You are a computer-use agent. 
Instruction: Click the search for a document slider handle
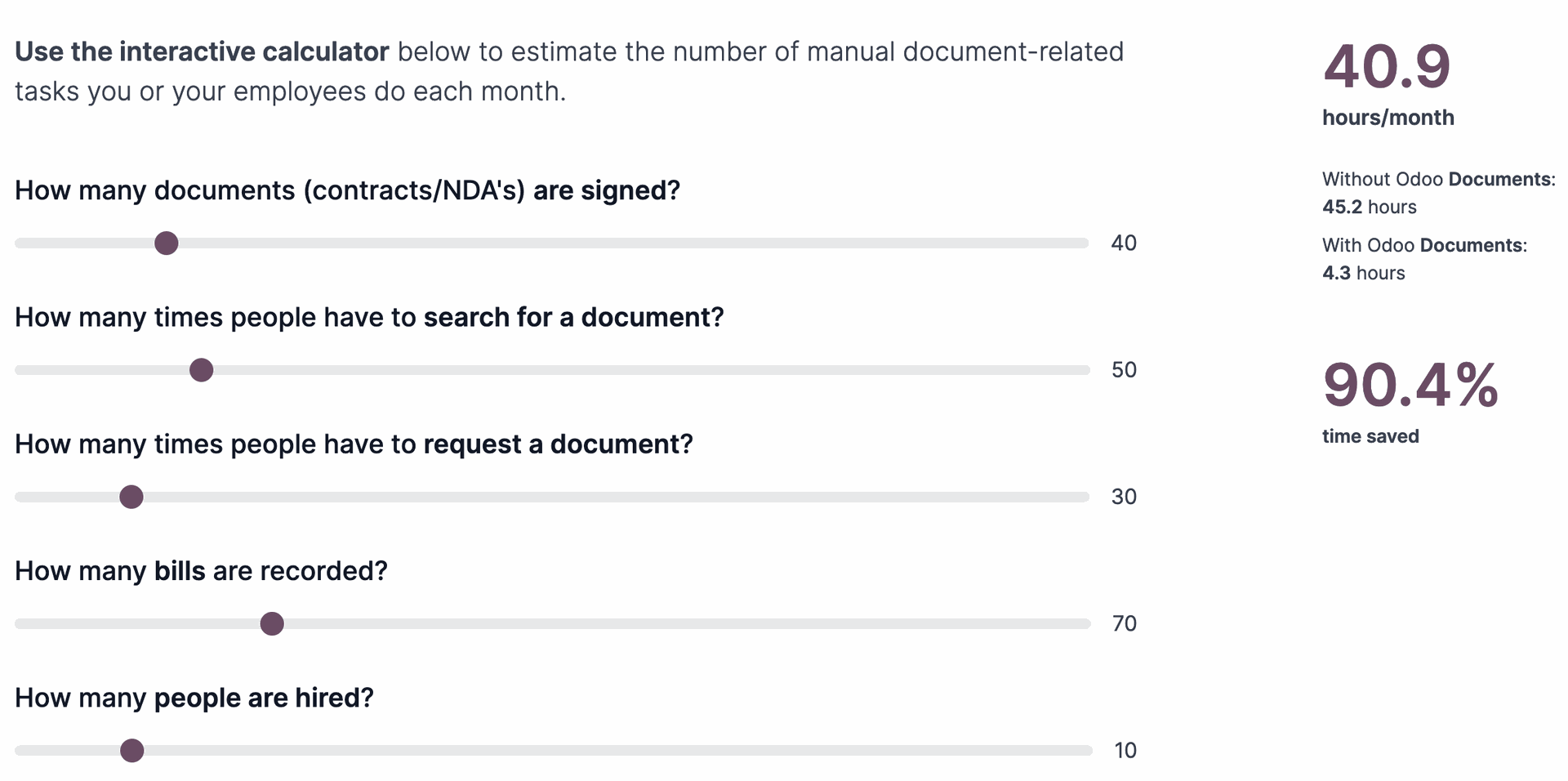pyautogui.click(x=201, y=370)
